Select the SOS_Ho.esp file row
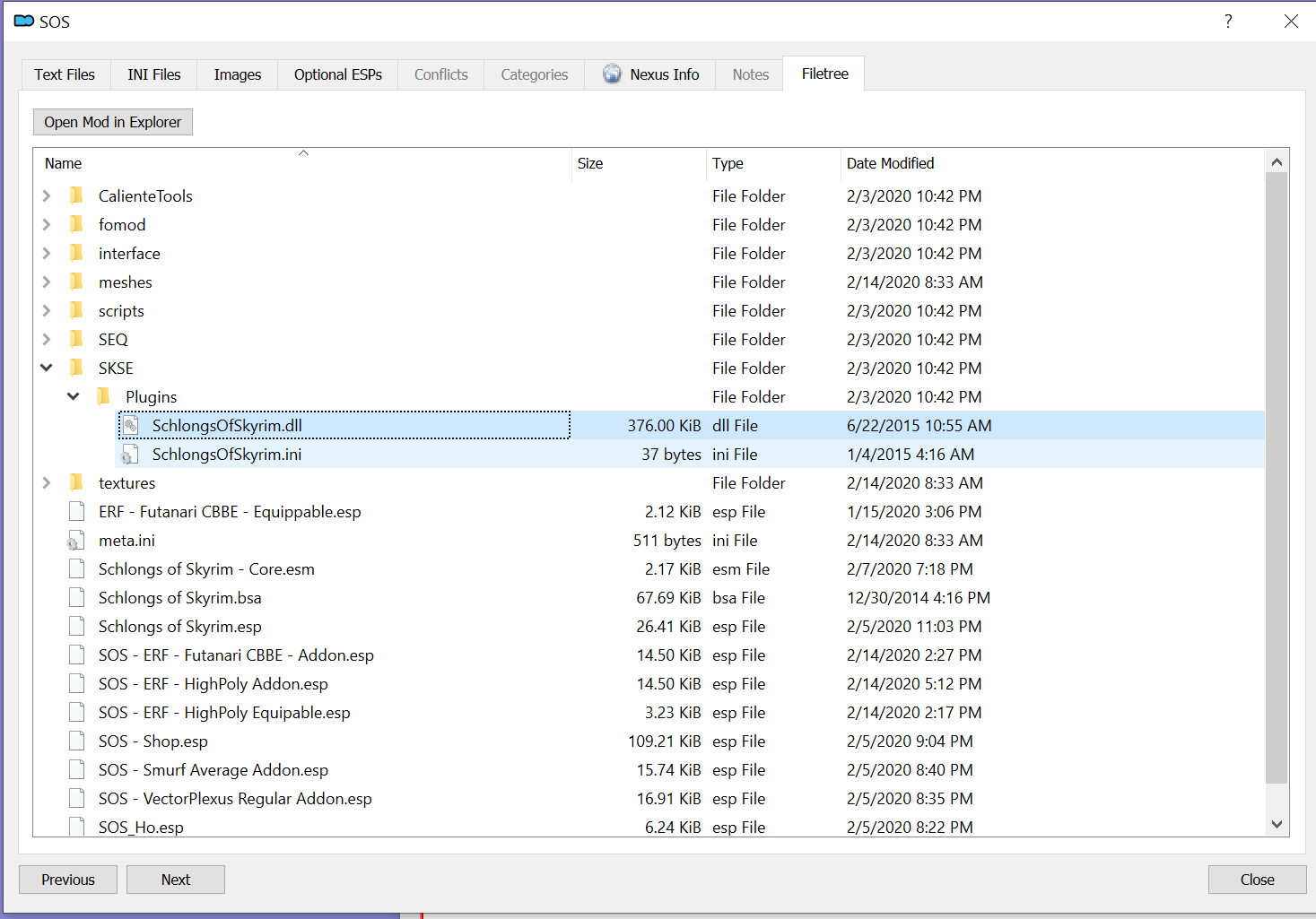This screenshot has height=919, width=1316. 649,827
